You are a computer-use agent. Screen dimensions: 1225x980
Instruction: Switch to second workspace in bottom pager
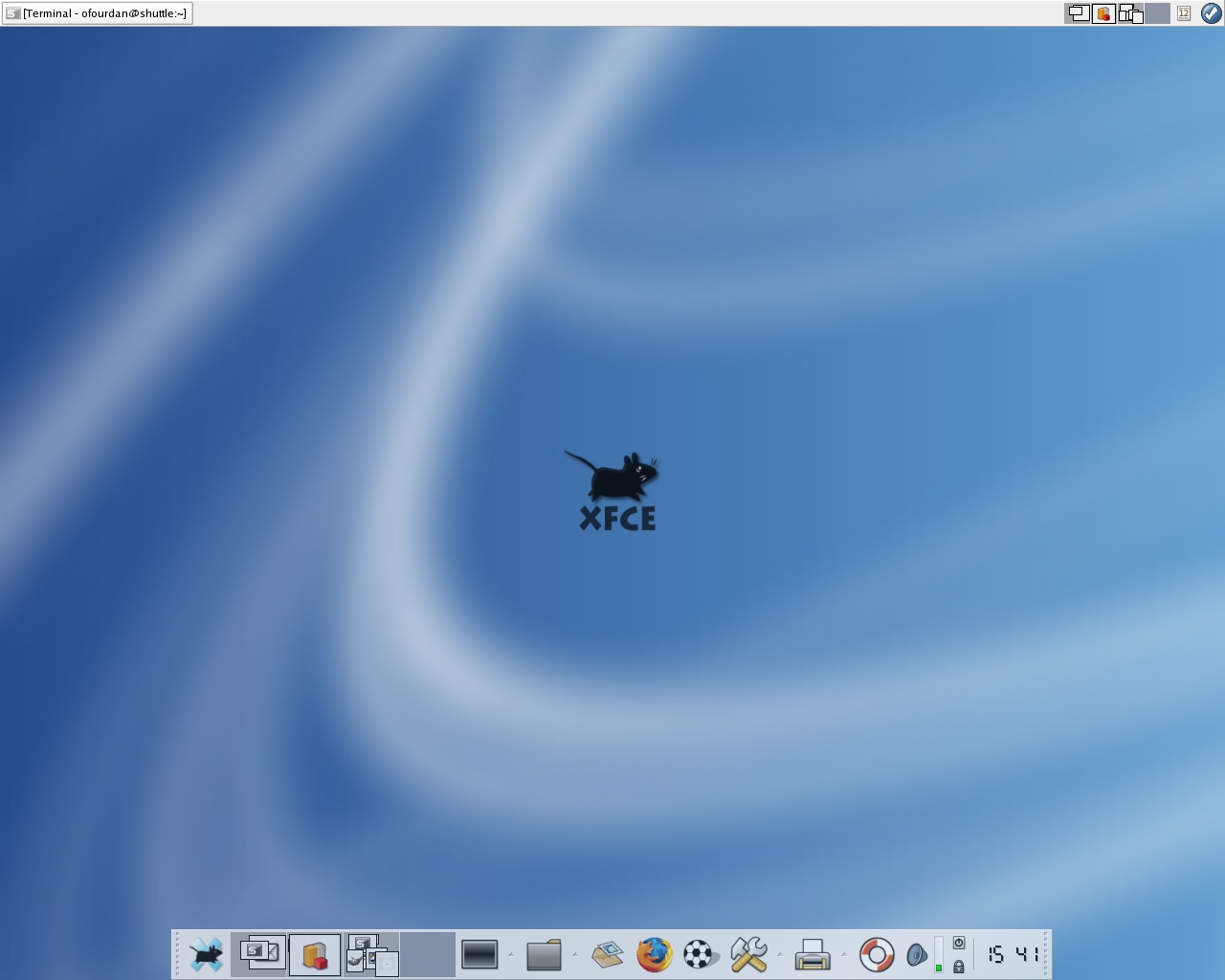pos(315,954)
